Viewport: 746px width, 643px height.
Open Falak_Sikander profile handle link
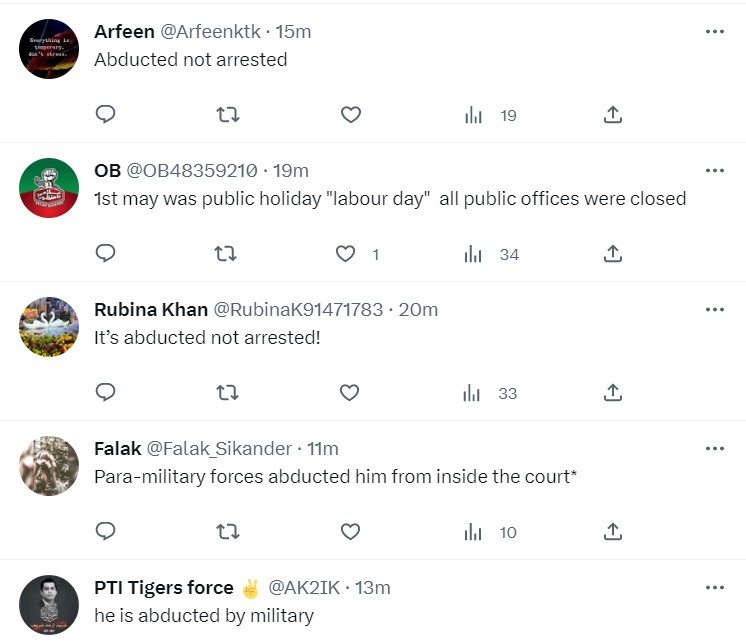219,448
